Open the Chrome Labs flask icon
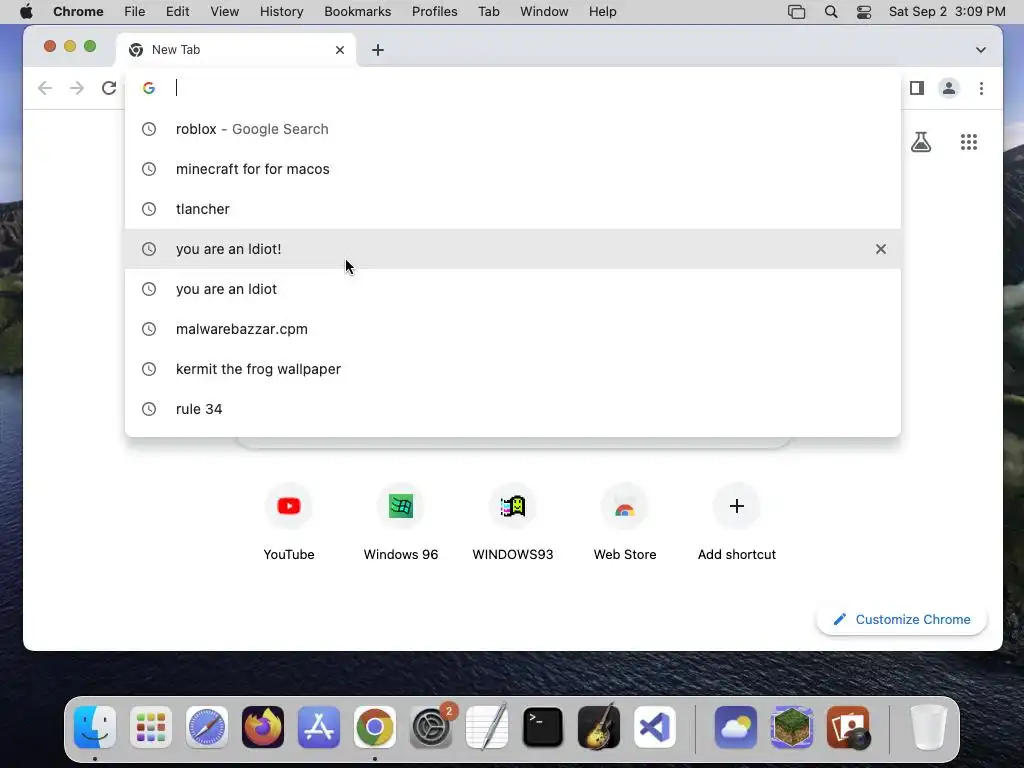The height and width of the screenshot is (768, 1024). click(x=921, y=142)
